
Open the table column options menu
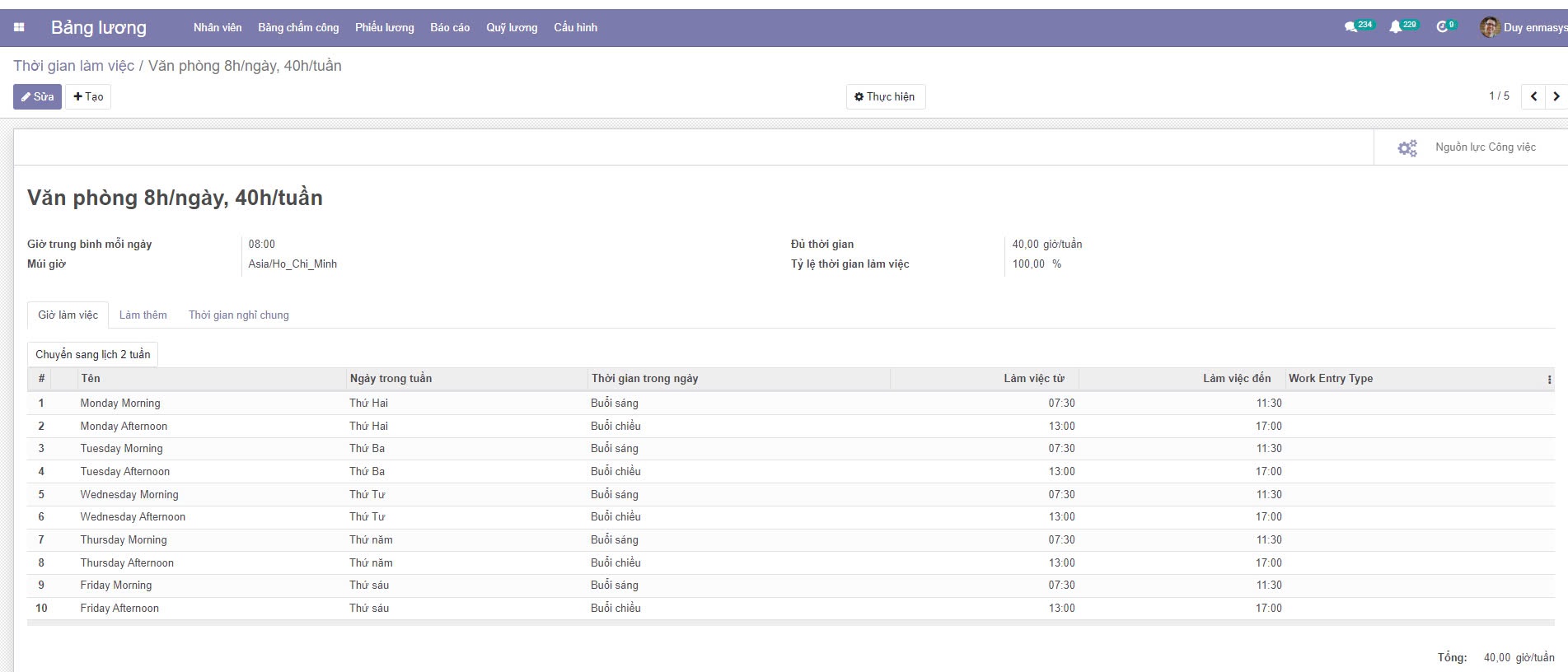(x=1549, y=379)
